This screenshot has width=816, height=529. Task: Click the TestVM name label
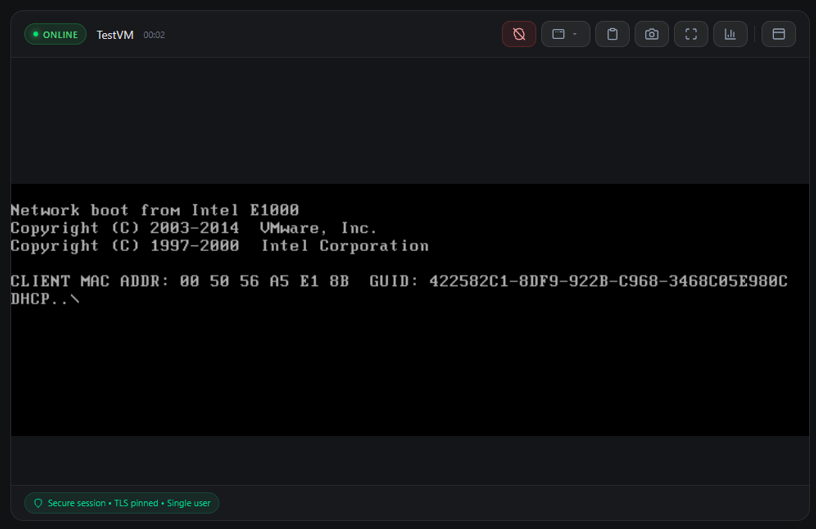pyautogui.click(x=115, y=35)
